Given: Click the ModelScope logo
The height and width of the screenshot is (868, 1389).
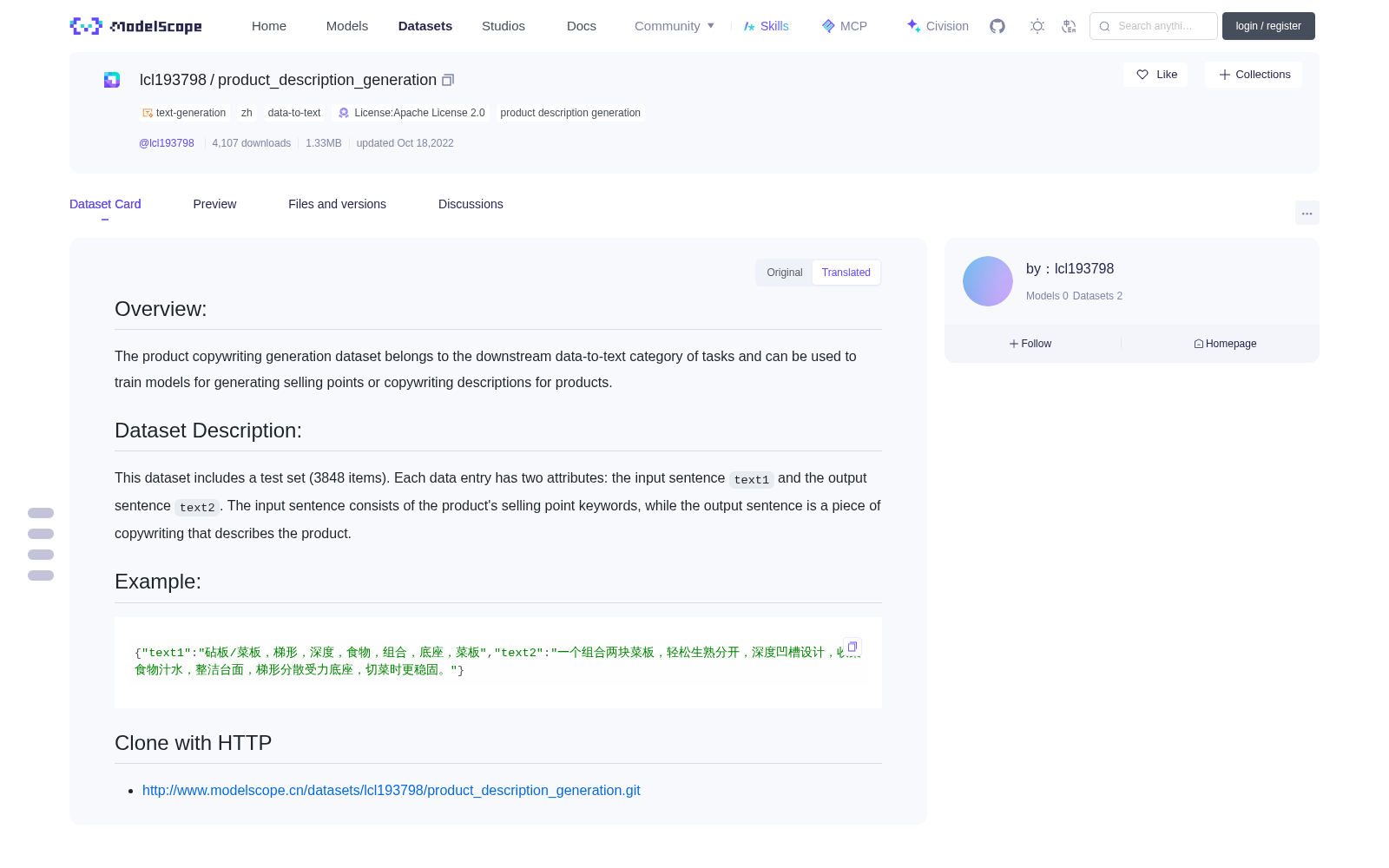Looking at the screenshot, I should pyautogui.click(x=135, y=26).
